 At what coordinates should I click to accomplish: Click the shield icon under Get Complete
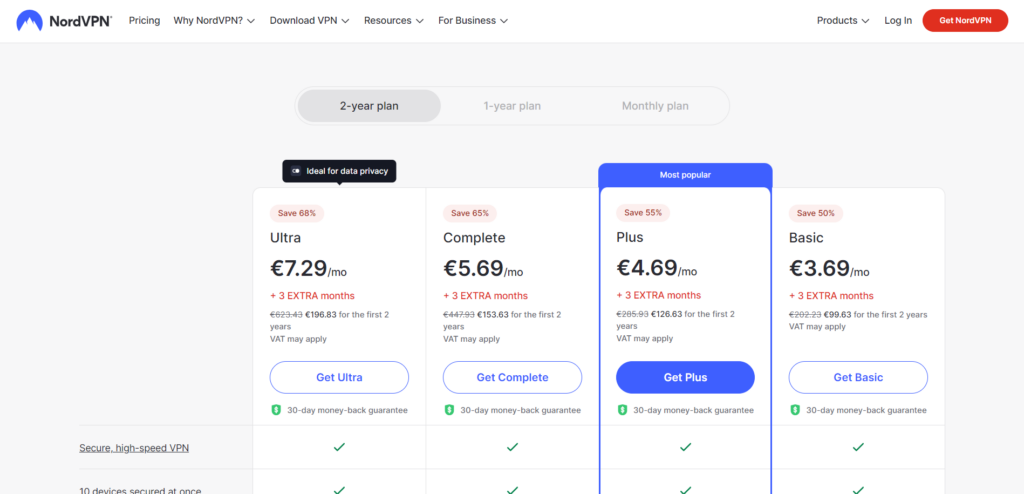pyautogui.click(x=449, y=410)
